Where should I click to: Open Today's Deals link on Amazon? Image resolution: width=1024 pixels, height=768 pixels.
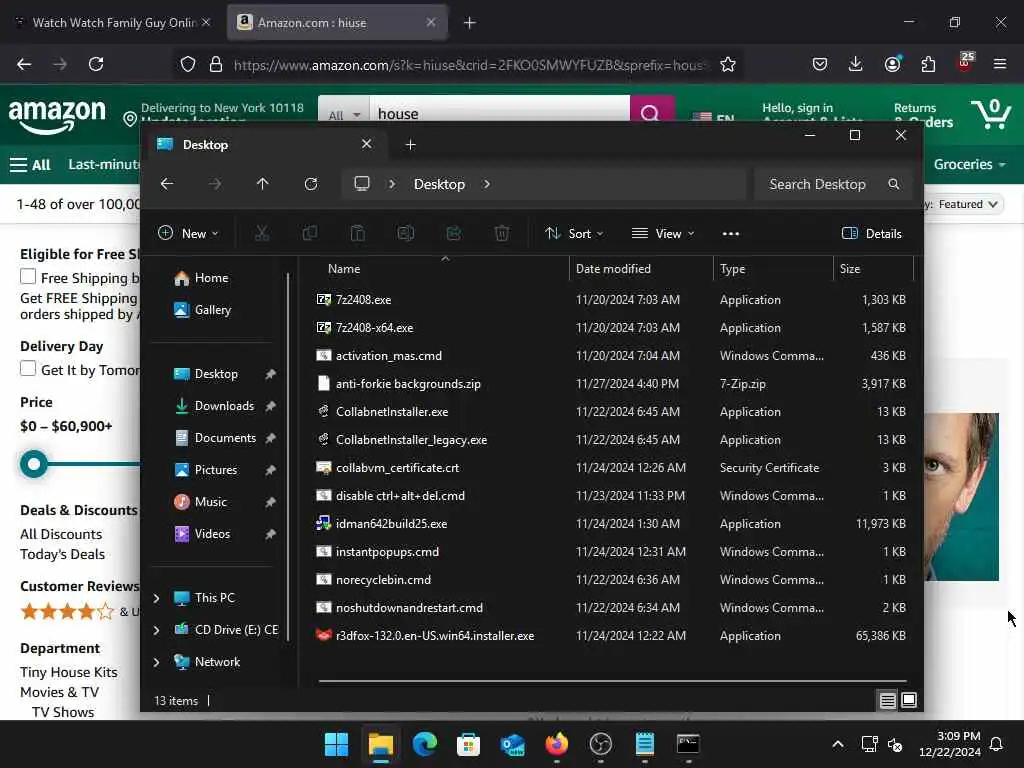pyautogui.click(x=63, y=554)
